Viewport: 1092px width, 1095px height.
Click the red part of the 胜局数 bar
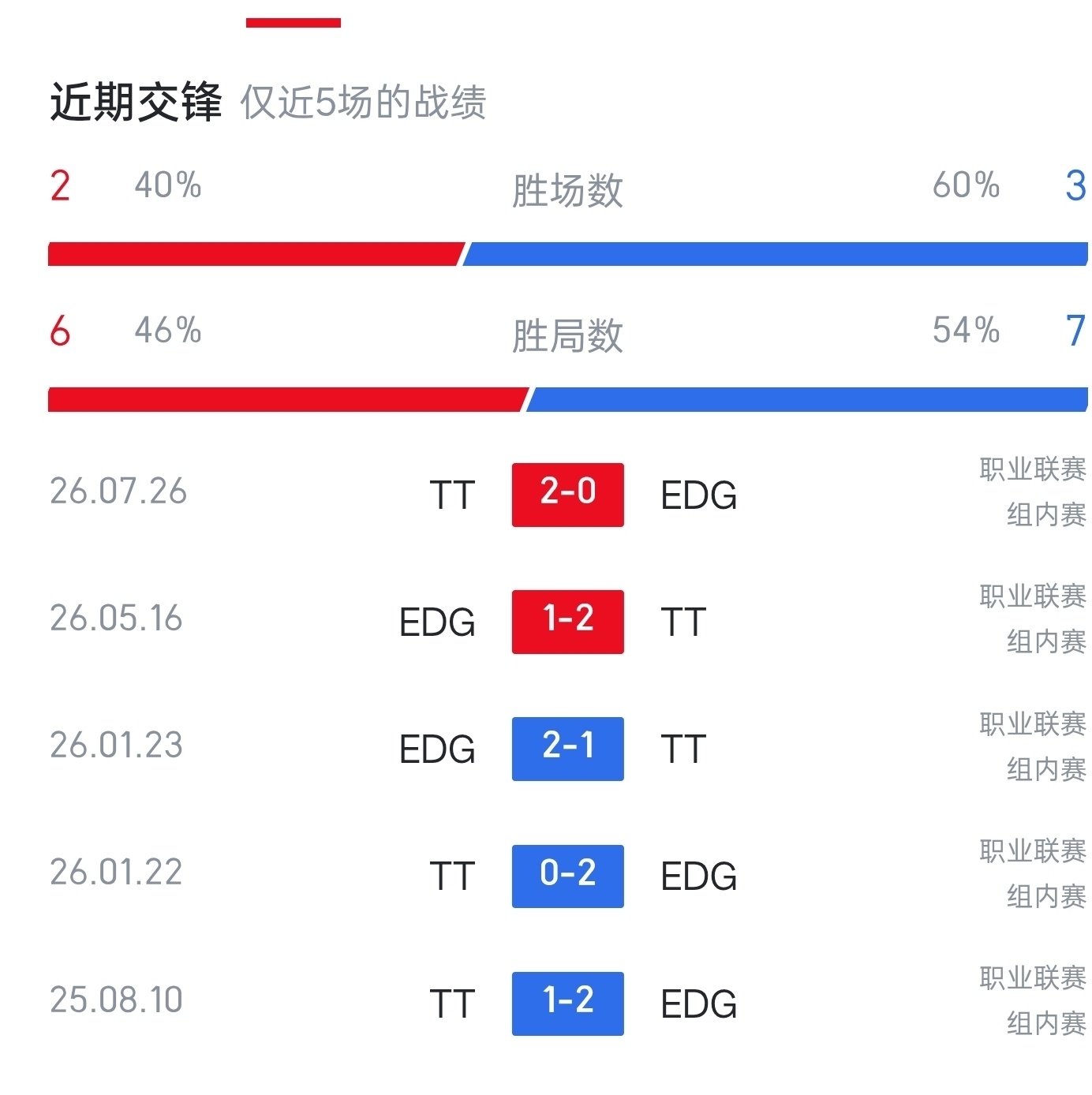(x=288, y=399)
